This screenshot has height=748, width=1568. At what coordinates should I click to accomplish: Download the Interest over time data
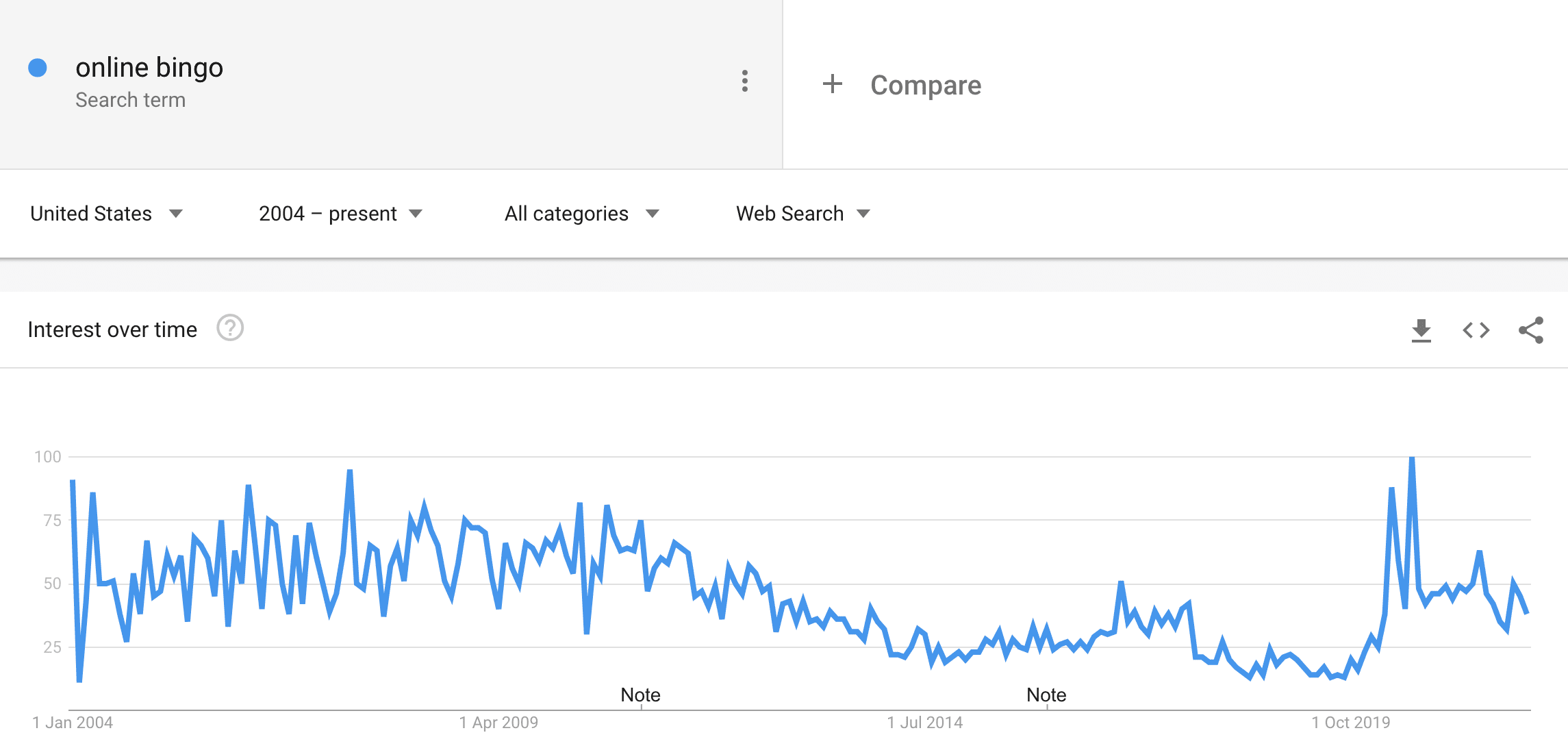[1421, 330]
